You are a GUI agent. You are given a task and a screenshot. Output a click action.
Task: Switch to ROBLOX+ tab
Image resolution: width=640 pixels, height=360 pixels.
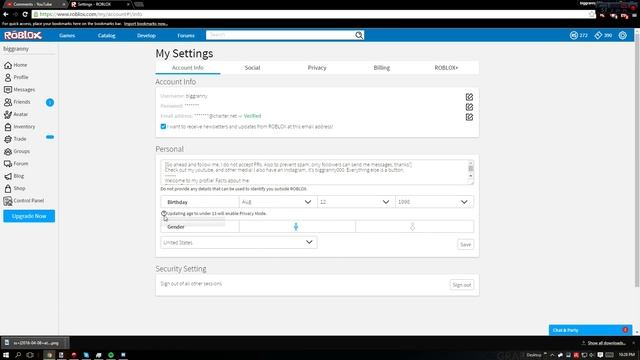coord(446,68)
